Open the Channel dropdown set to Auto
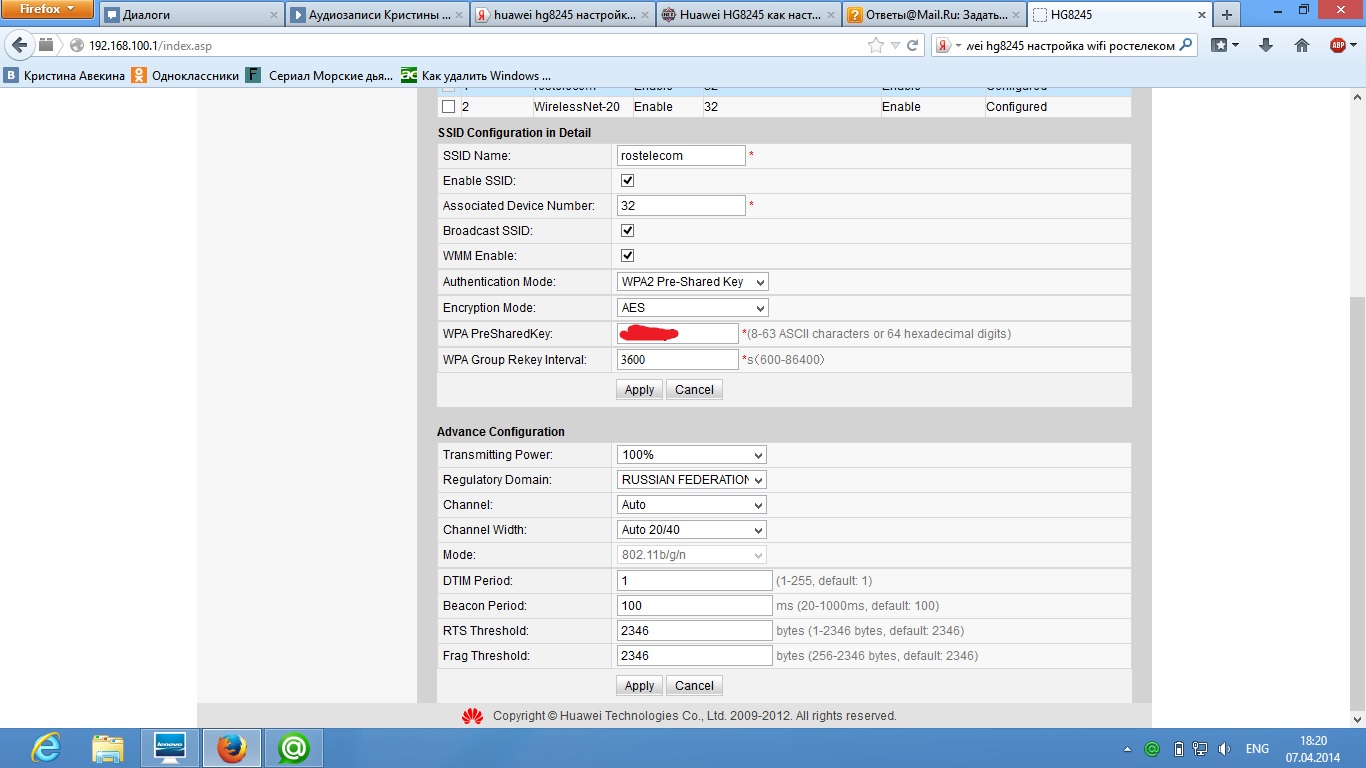 pos(692,505)
